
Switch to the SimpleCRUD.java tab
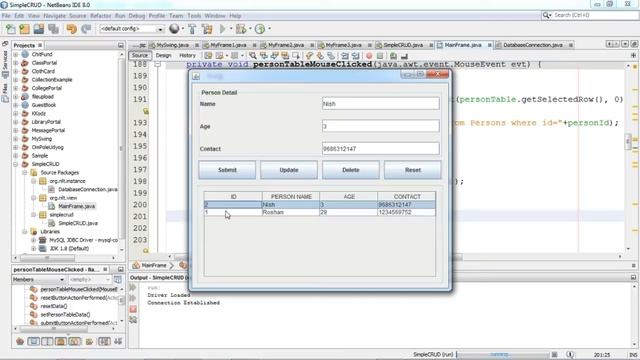pyautogui.click(x=403, y=45)
